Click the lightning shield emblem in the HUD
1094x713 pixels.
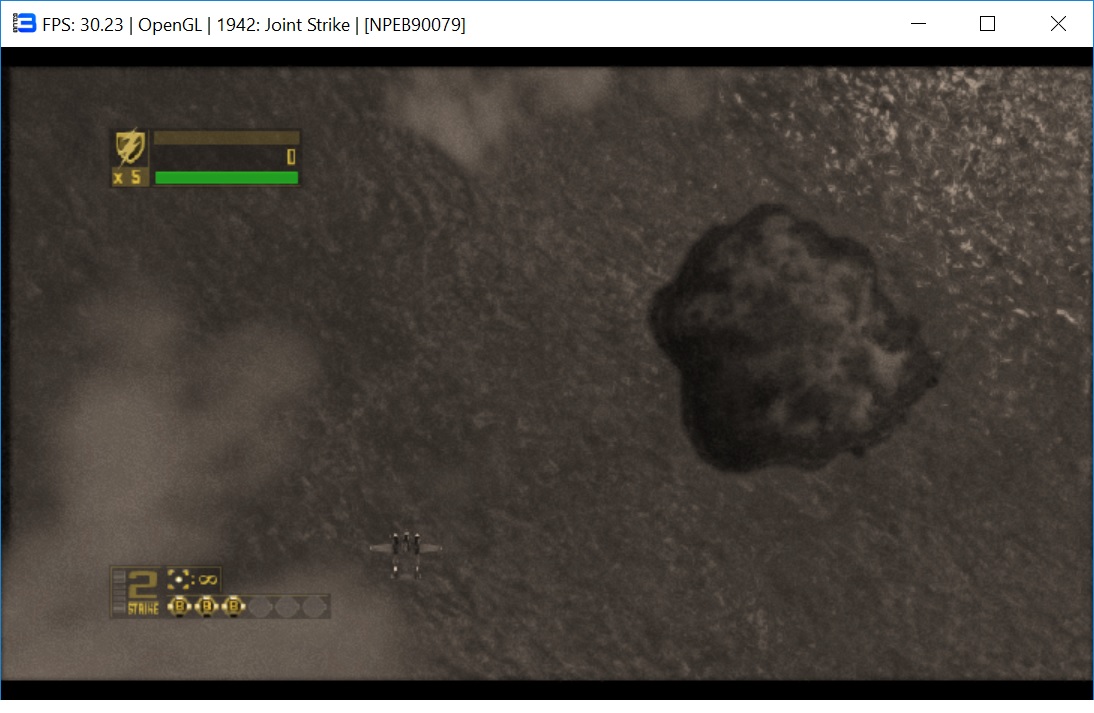click(130, 148)
